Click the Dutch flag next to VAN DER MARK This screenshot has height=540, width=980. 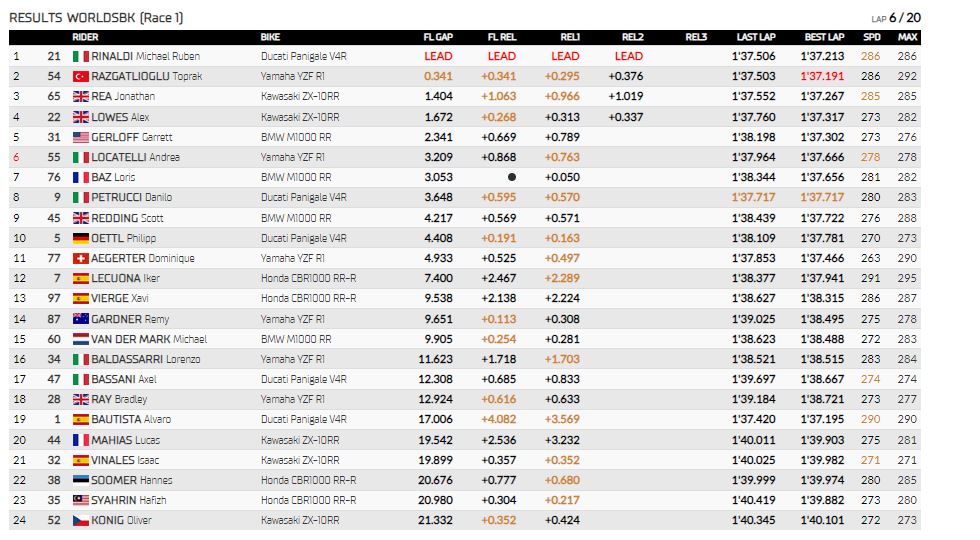click(81, 339)
